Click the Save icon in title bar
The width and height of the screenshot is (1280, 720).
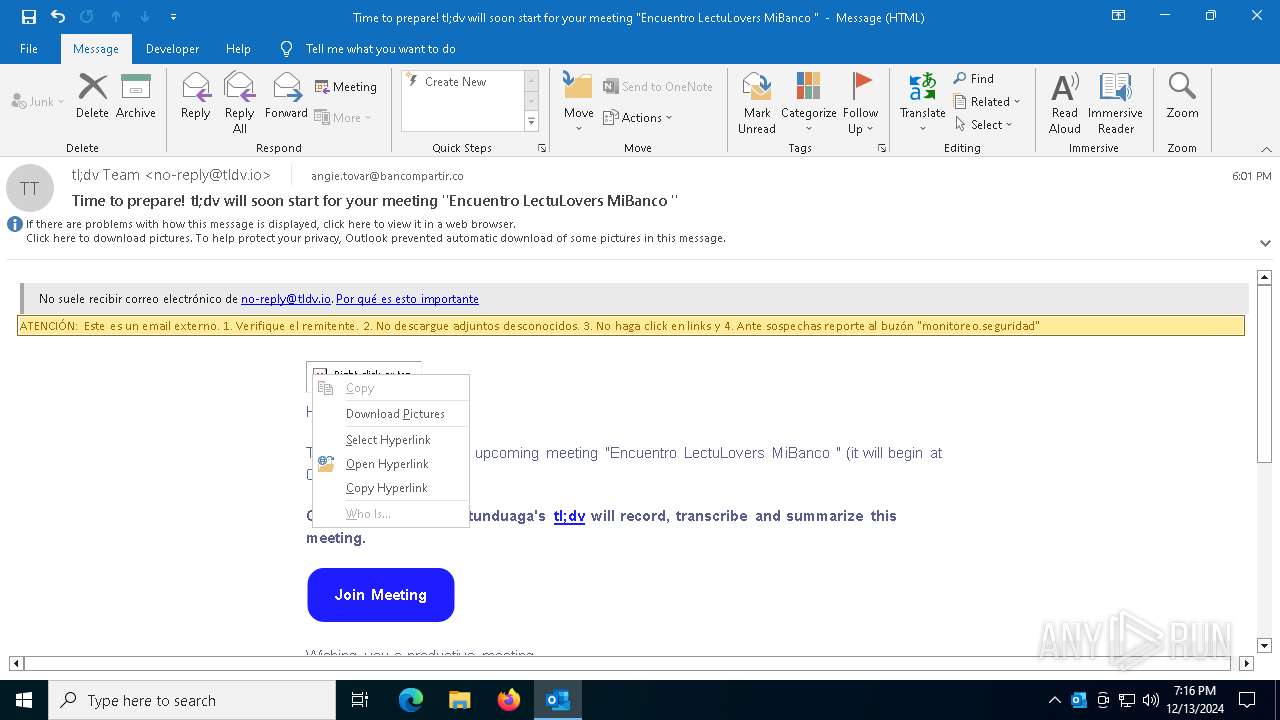coord(29,17)
